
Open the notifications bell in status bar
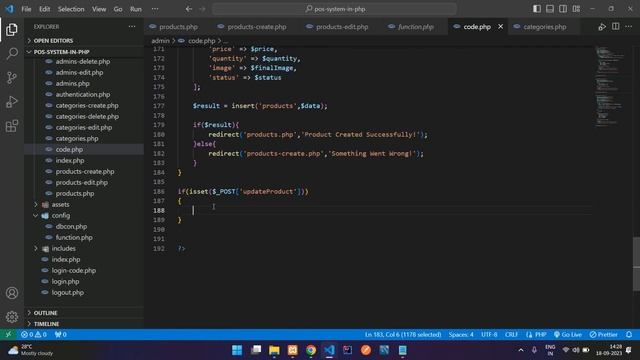coord(629,334)
